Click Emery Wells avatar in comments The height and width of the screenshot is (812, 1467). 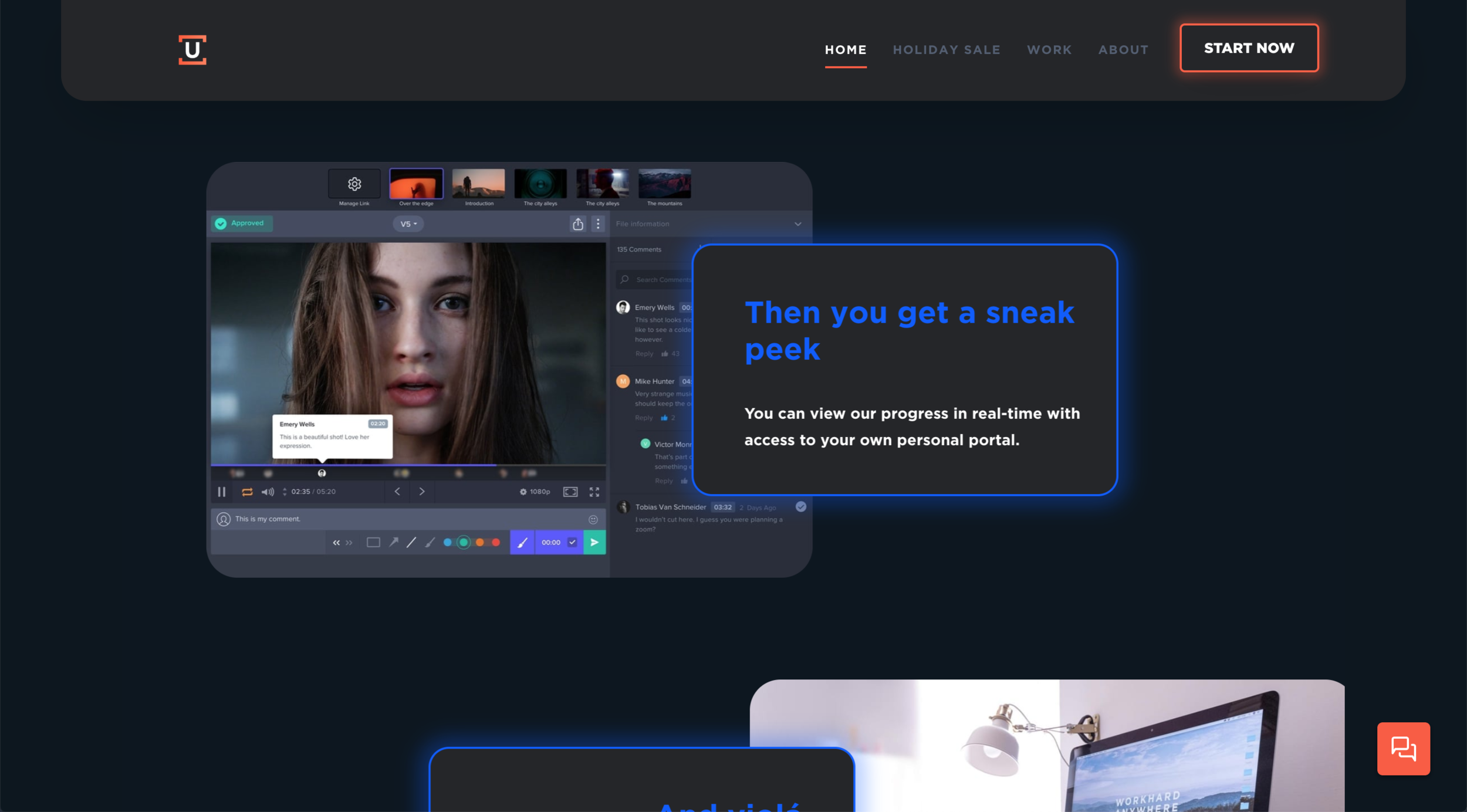point(623,307)
